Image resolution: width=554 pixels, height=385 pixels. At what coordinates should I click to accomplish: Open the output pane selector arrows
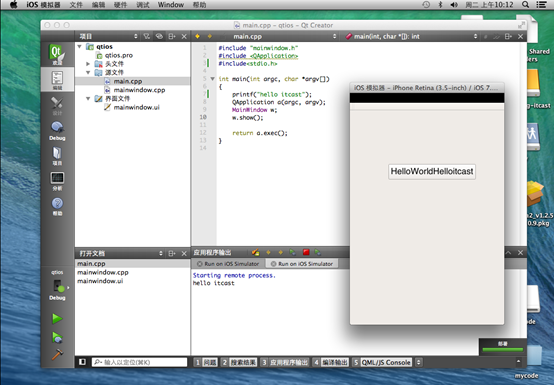click(419, 362)
